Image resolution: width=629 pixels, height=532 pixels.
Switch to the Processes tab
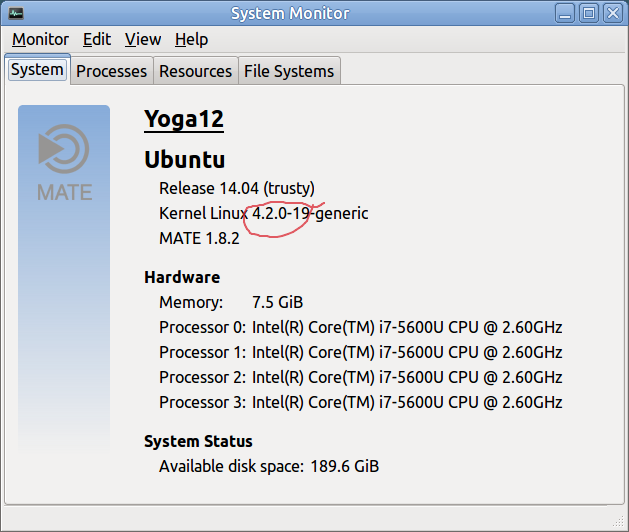coord(112,71)
